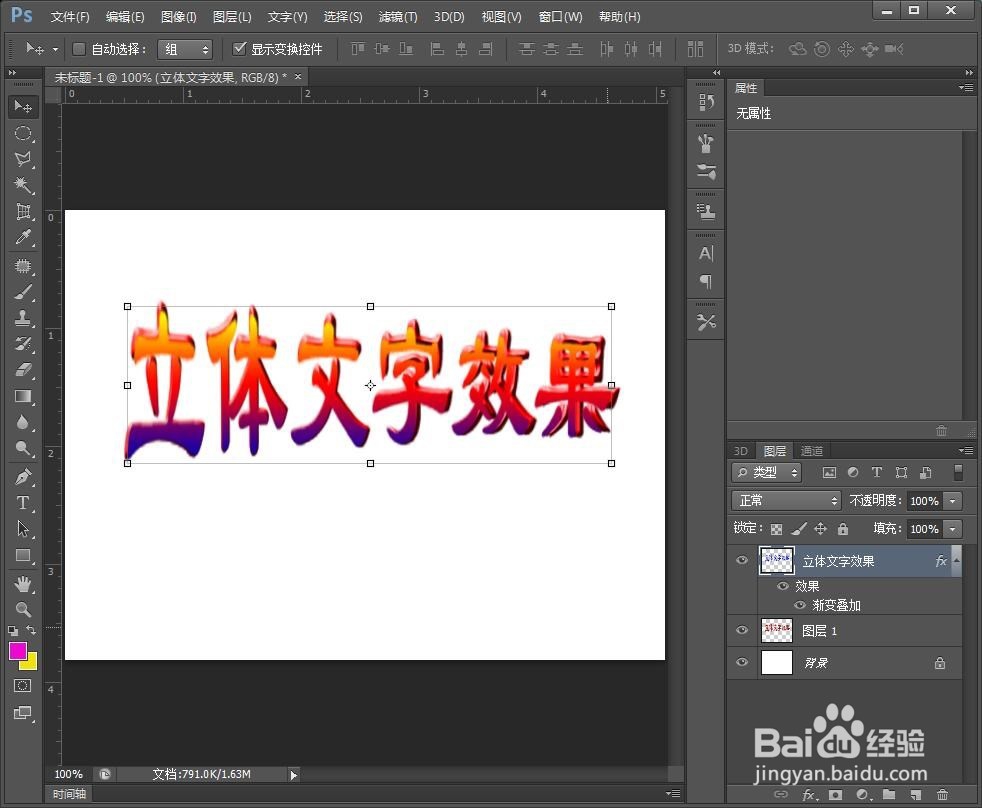Enable the 自动选择 checkbox

coord(79,48)
